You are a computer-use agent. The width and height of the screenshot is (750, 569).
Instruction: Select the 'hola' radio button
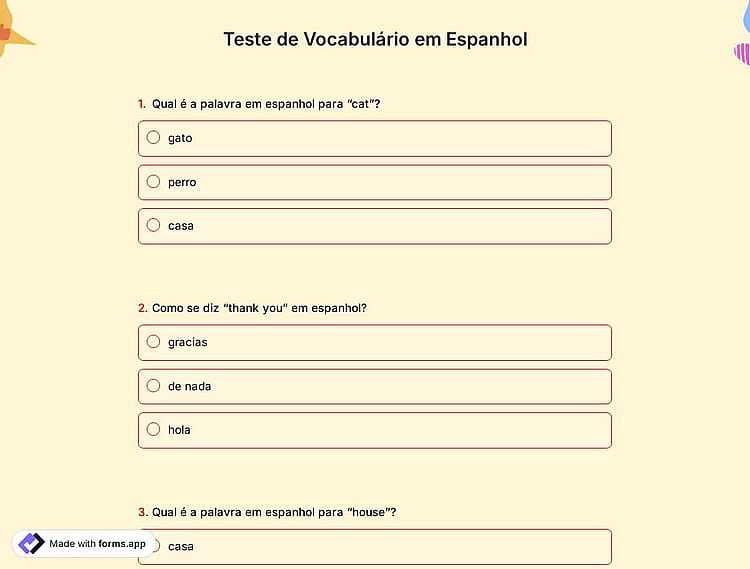(153, 429)
